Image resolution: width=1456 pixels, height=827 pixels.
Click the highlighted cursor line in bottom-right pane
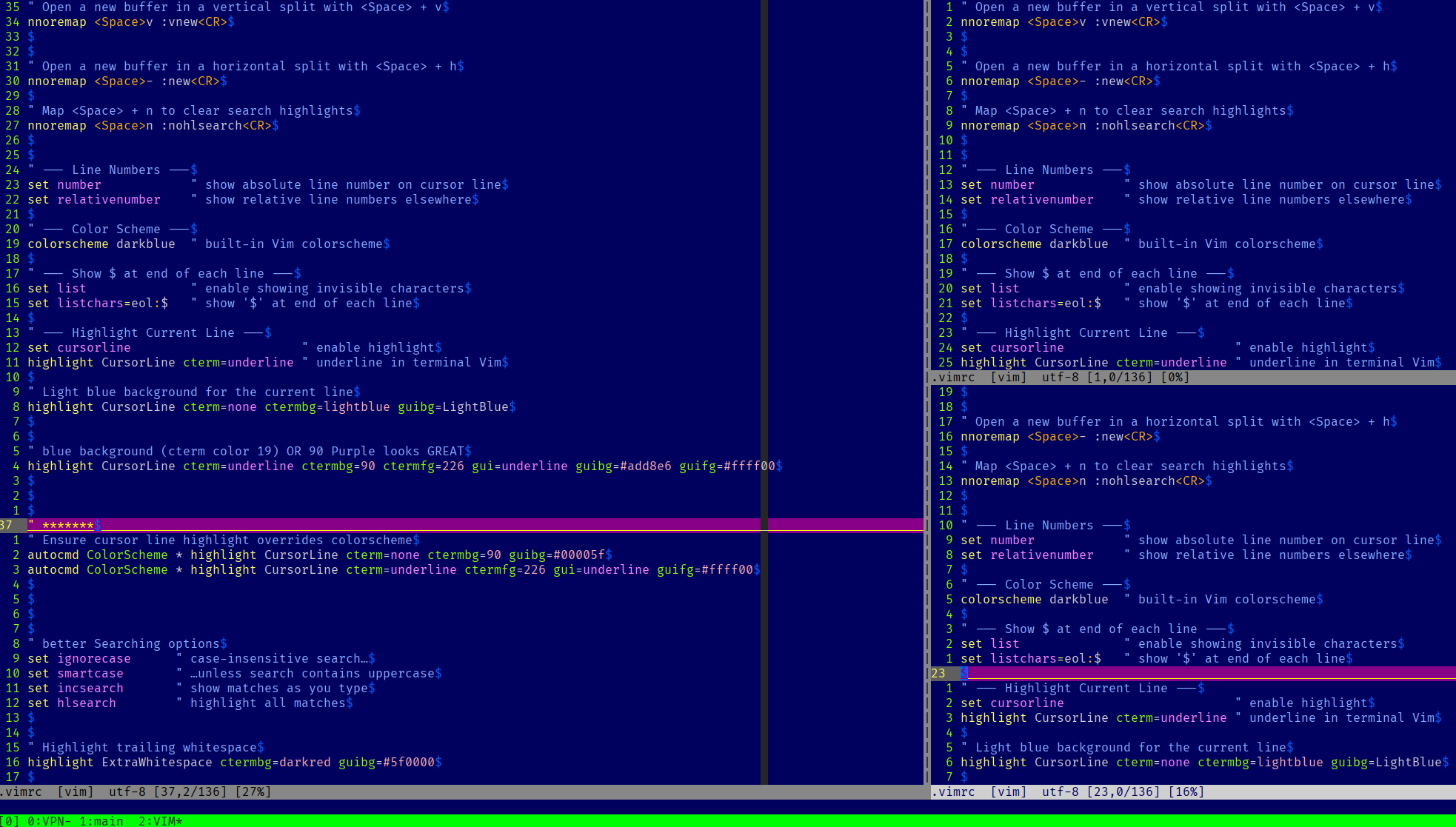pos(1185,673)
